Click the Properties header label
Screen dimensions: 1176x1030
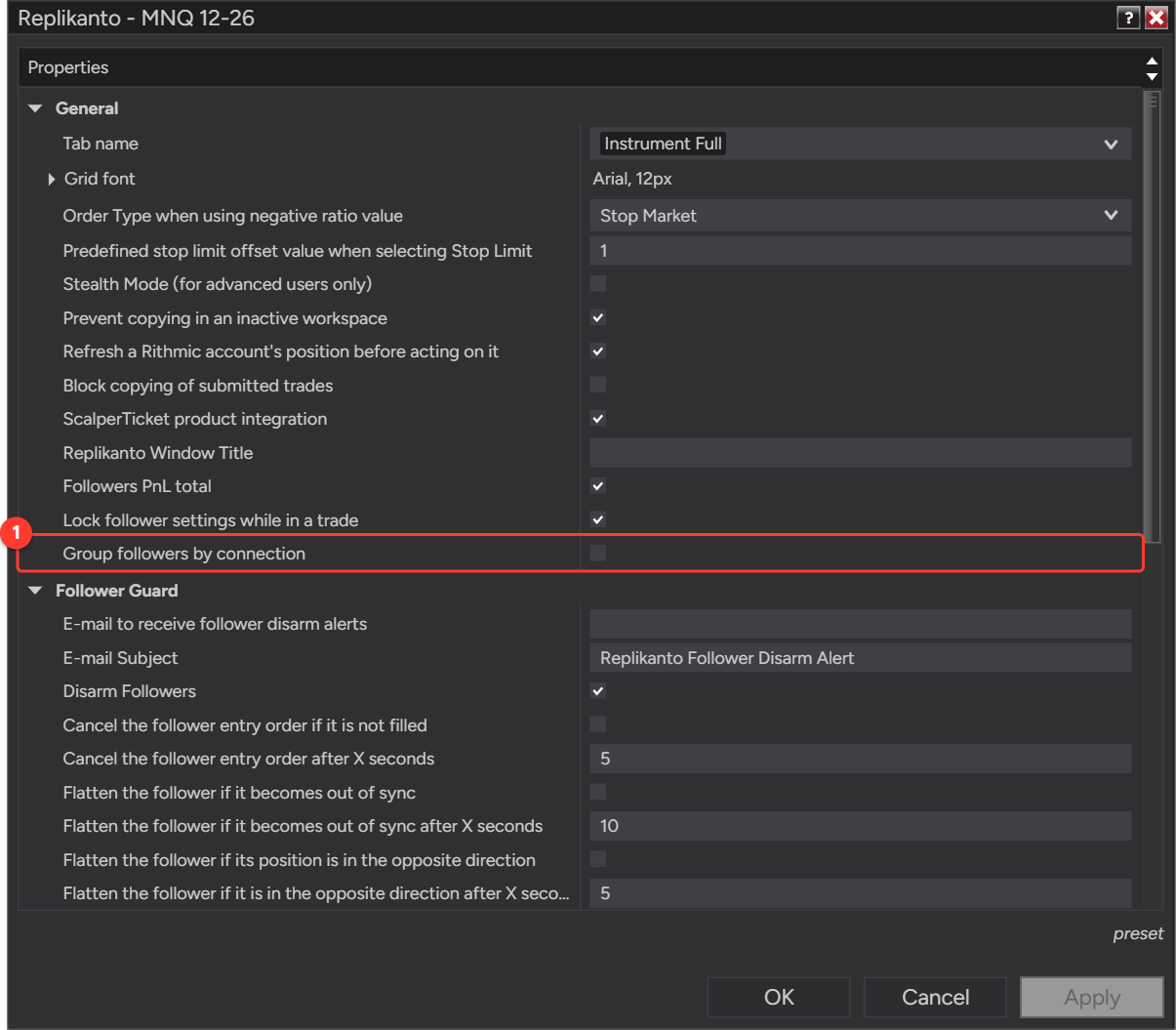[x=68, y=67]
